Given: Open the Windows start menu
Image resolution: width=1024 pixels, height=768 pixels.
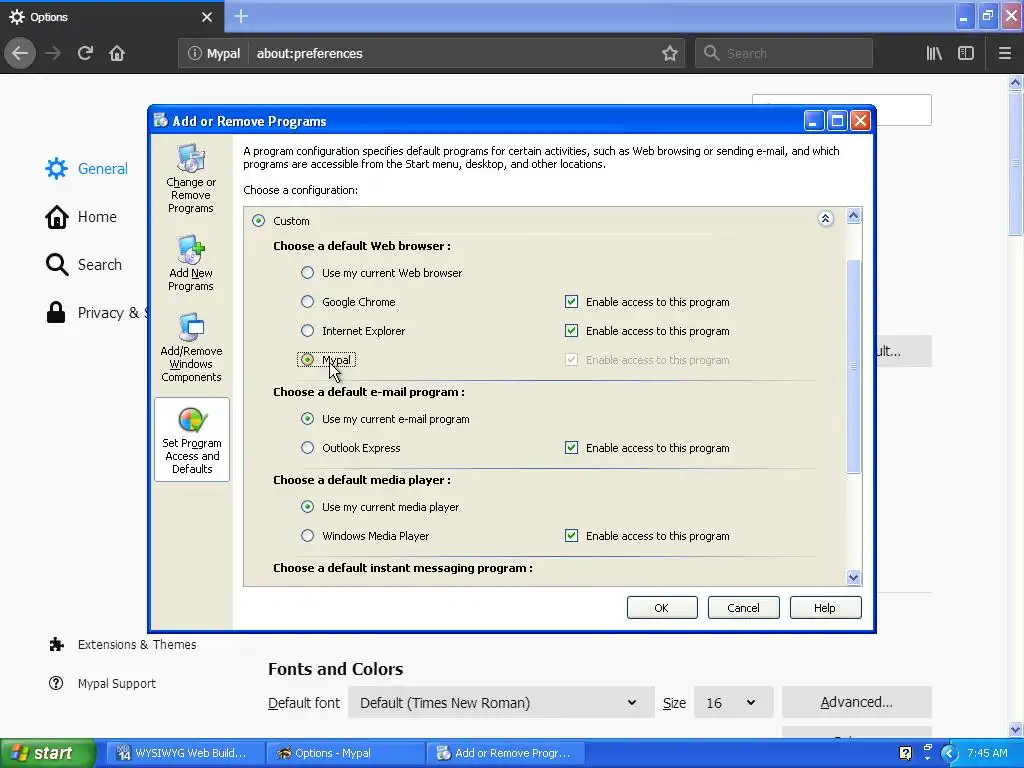Looking at the screenshot, I should click(48, 753).
